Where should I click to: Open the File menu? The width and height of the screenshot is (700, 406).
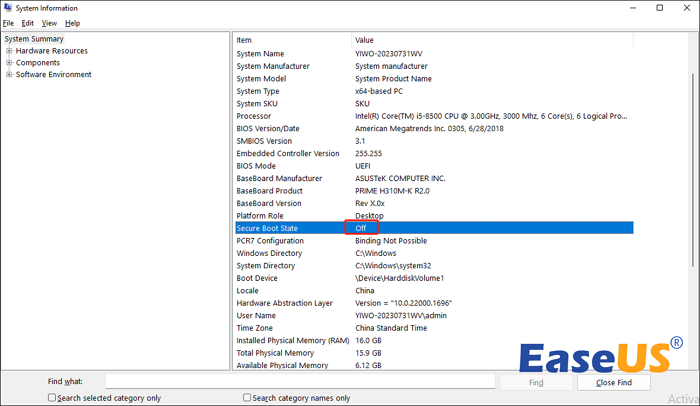pos(8,23)
